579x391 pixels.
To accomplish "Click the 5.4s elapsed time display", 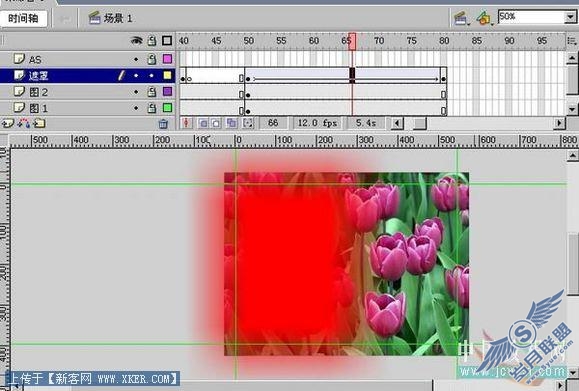I will pyautogui.click(x=366, y=123).
